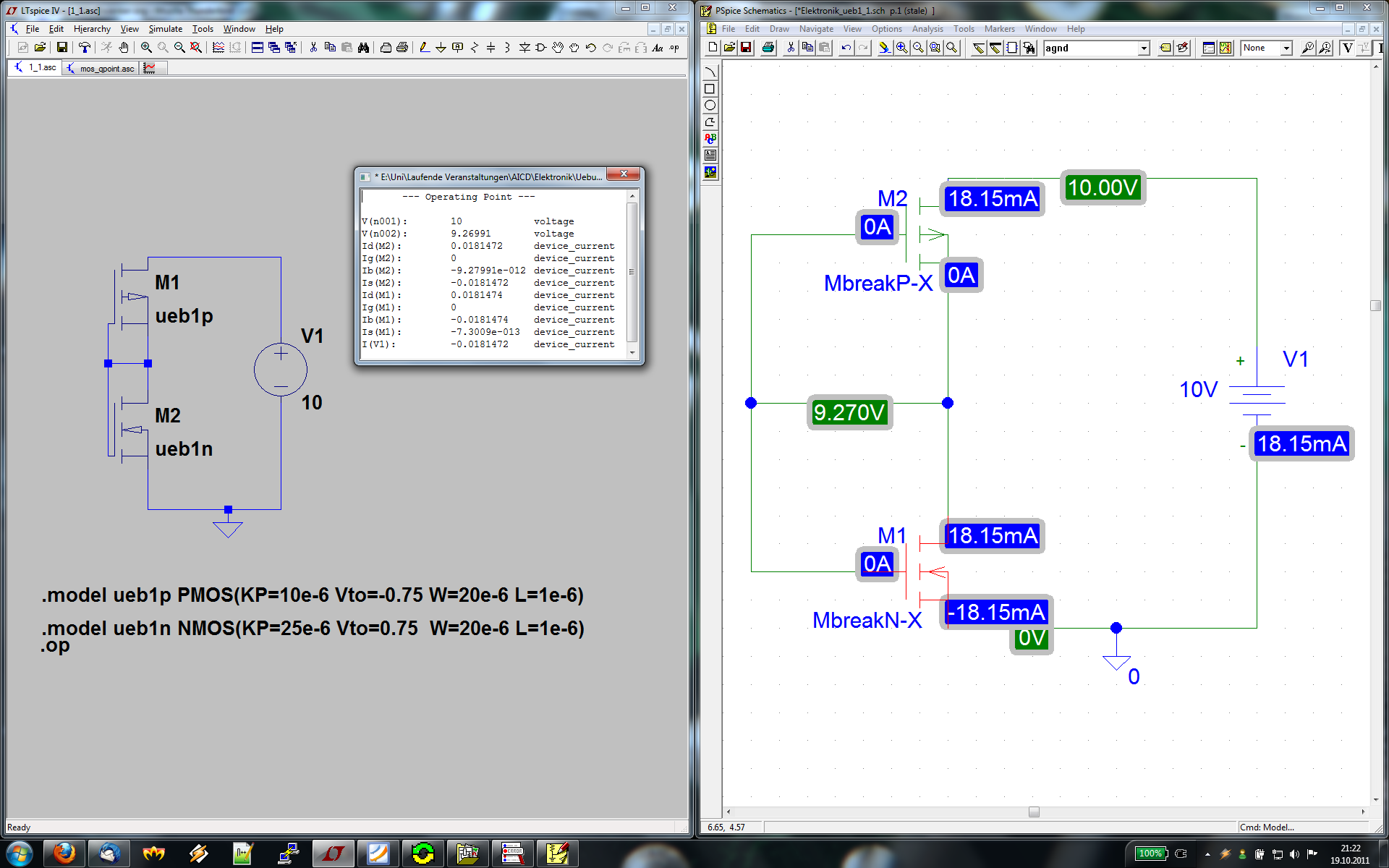Open LTspice Hierarchy menu

coord(92,29)
